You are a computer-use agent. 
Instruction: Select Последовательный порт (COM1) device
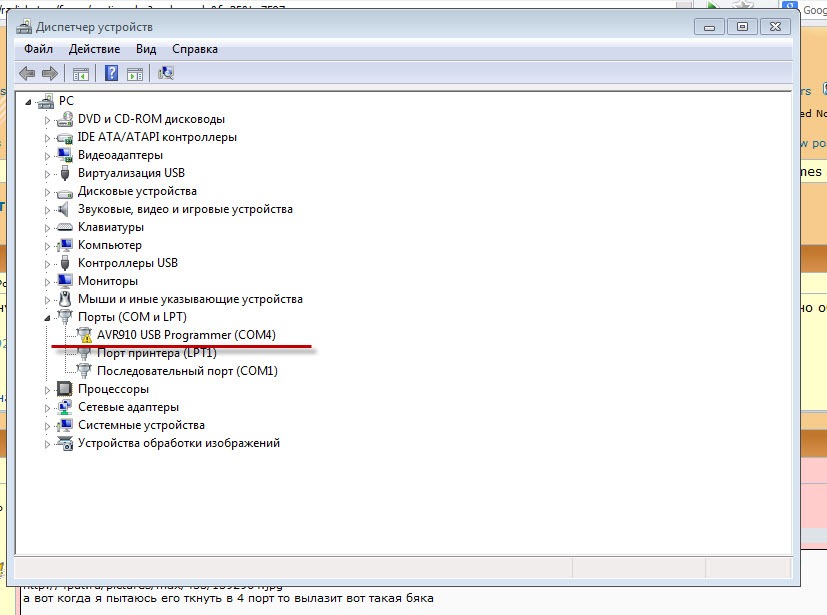(187, 371)
